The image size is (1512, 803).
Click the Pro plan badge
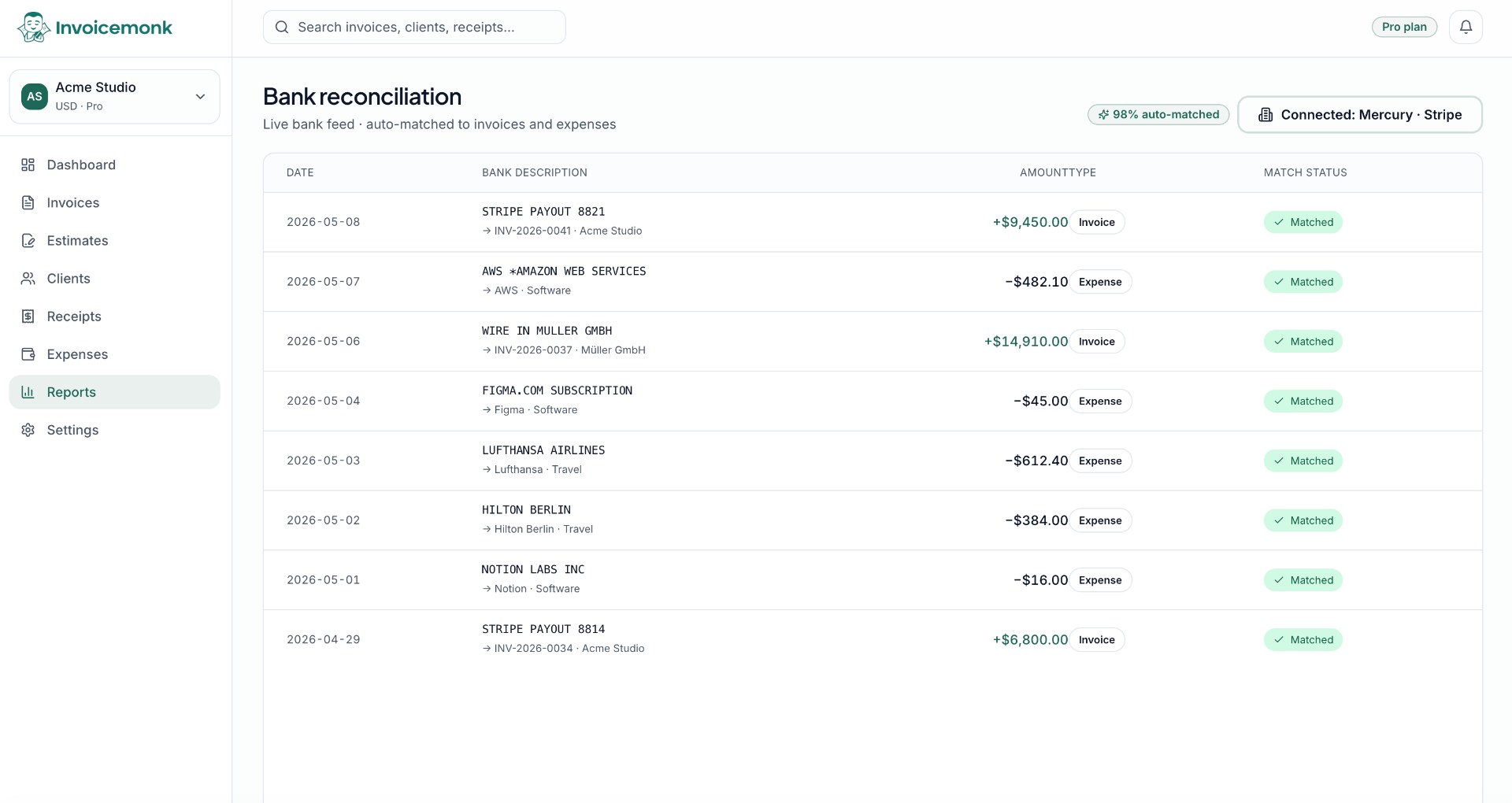1404,27
